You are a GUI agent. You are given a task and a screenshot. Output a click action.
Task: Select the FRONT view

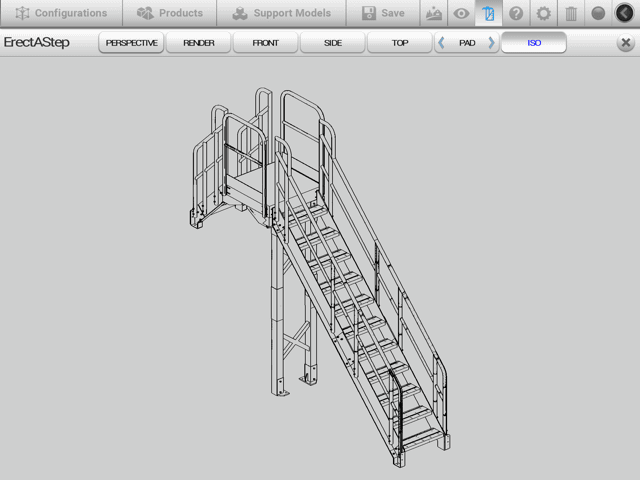click(266, 43)
